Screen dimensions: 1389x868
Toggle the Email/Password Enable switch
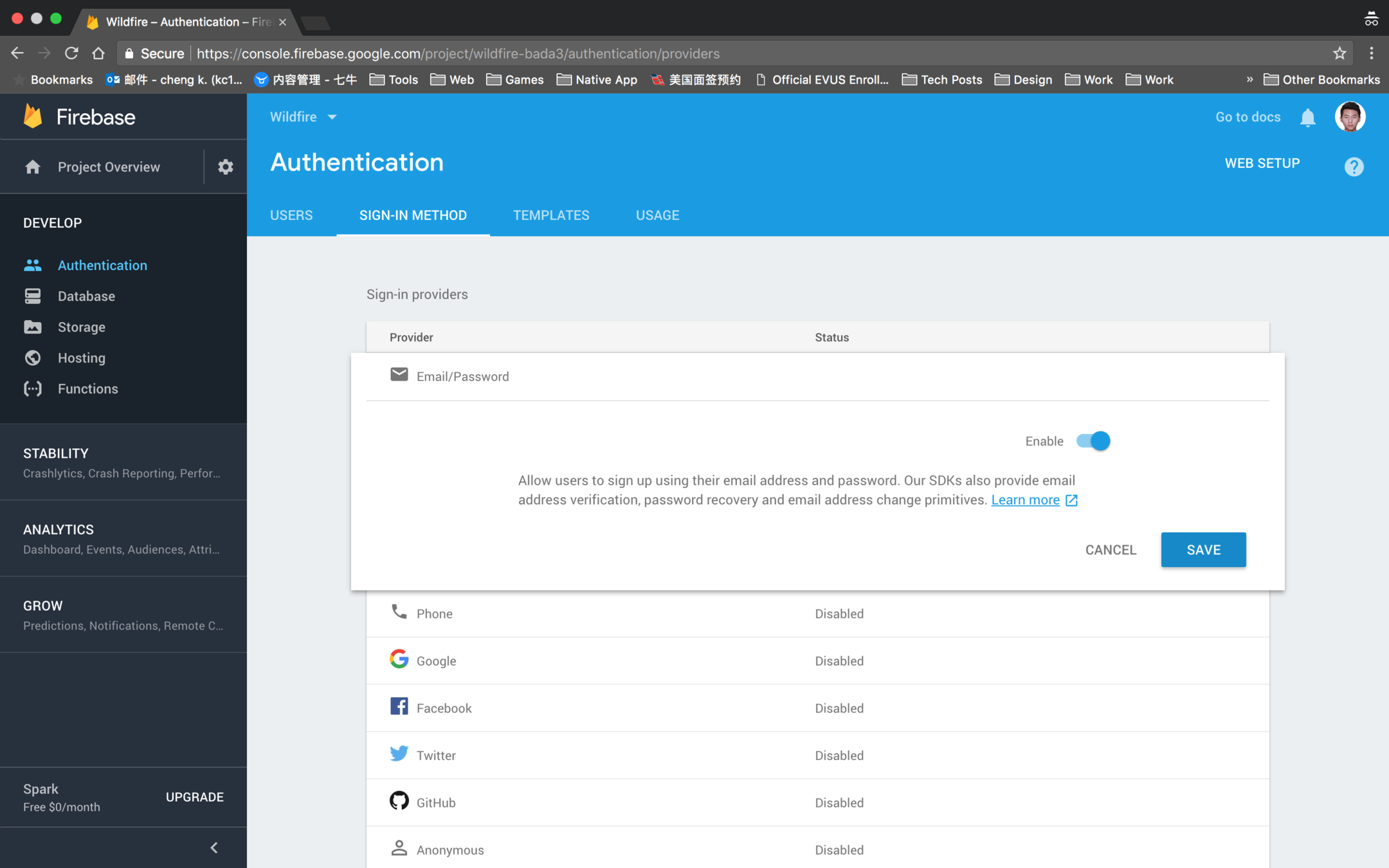[x=1093, y=441]
